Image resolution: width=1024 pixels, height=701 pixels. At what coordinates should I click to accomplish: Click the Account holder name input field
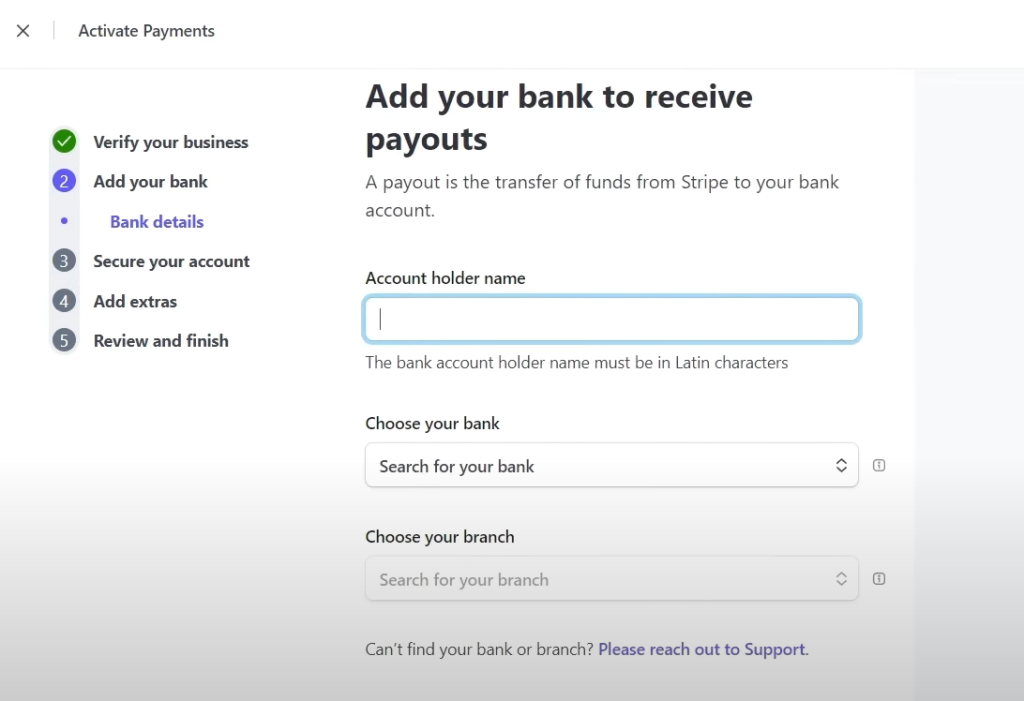pos(611,318)
